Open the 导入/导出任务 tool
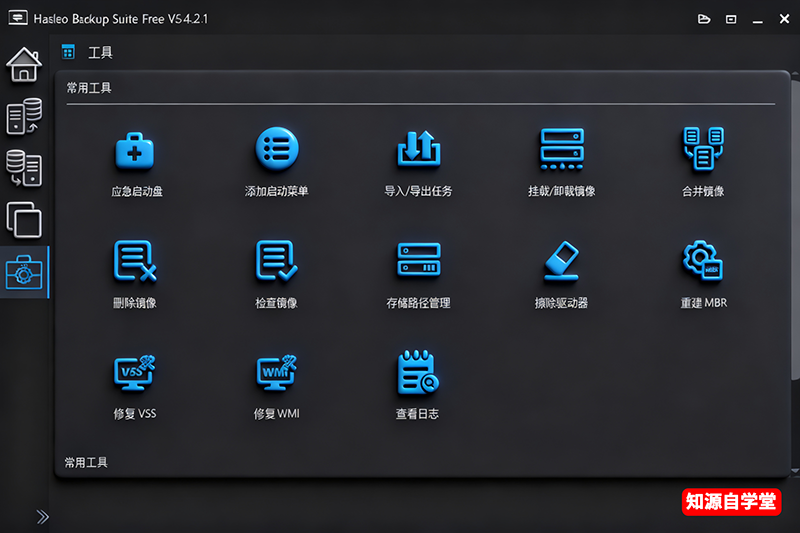 [x=418, y=164]
